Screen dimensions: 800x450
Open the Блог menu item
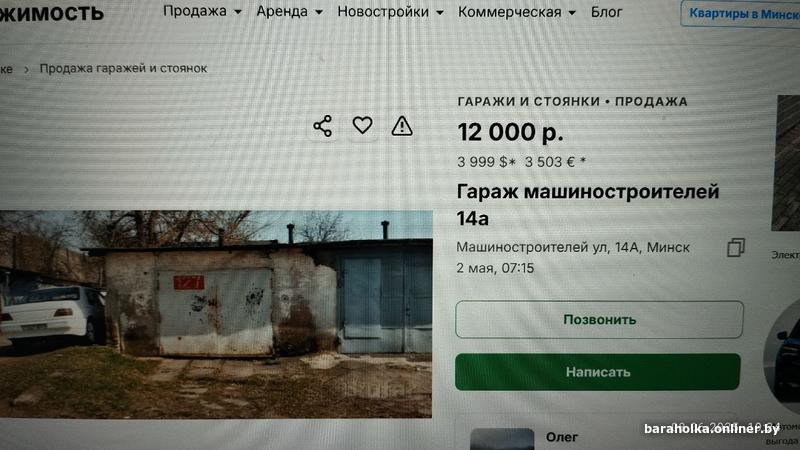tap(606, 12)
